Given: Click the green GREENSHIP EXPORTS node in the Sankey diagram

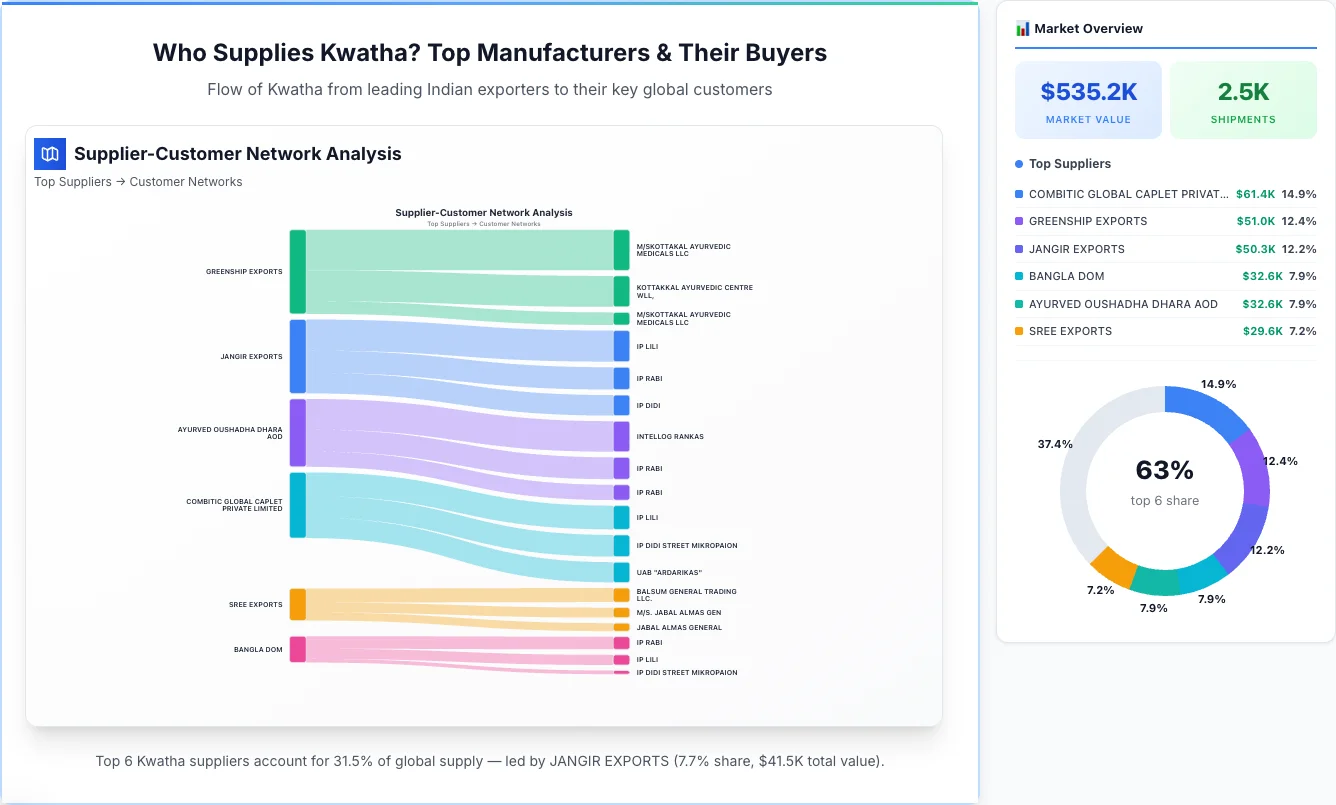Looking at the screenshot, I should [x=297, y=270].
